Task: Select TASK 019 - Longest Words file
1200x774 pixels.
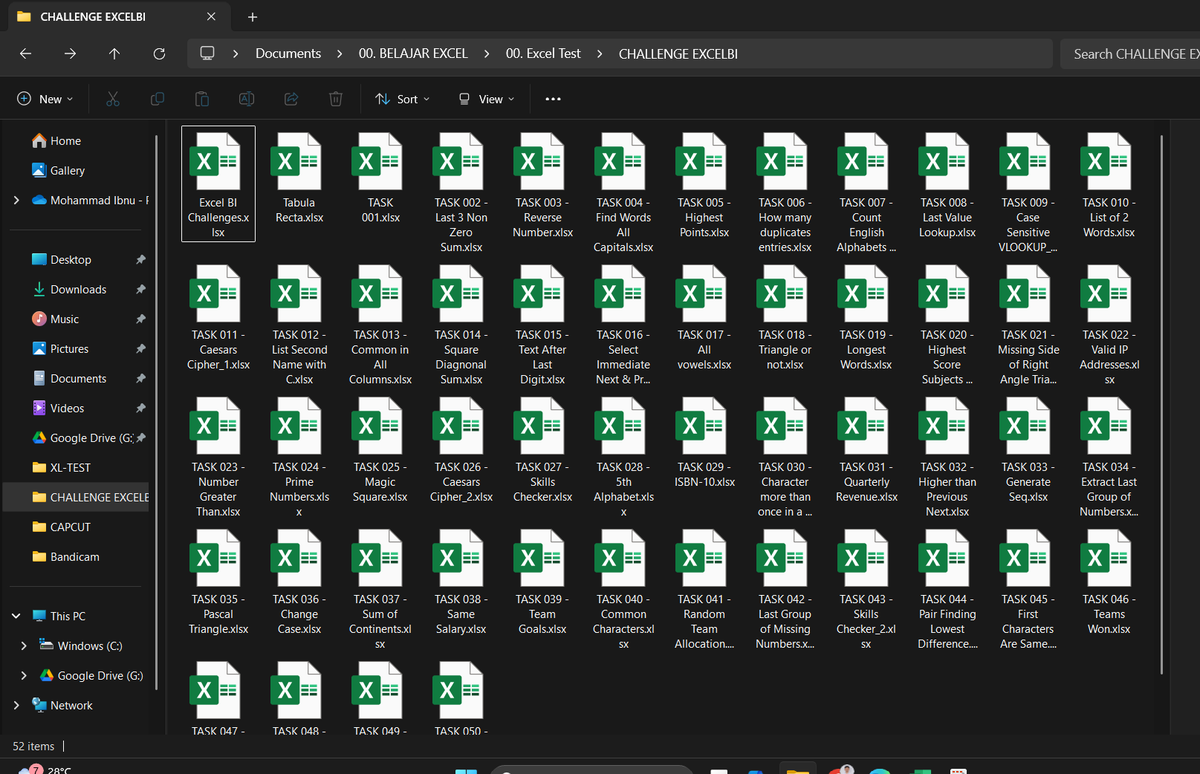Action: (x=866, y=318)
